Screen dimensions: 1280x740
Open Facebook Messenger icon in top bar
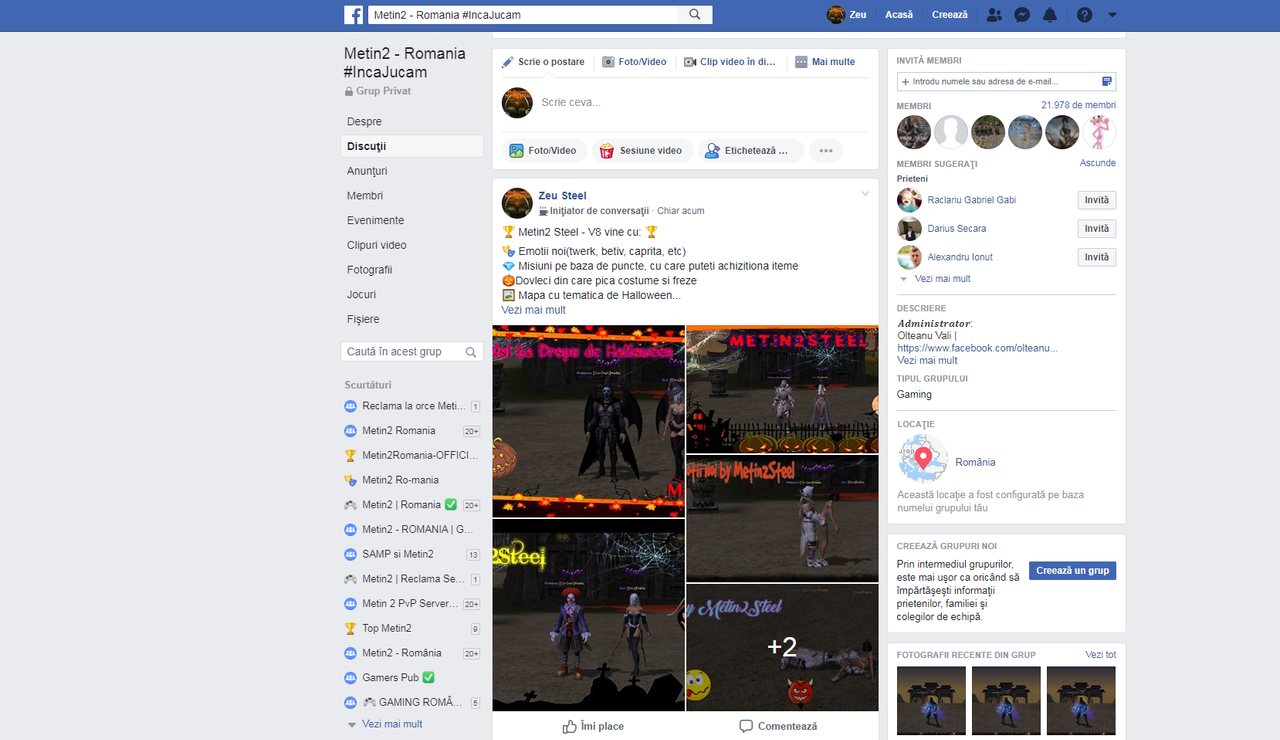(1022, 15)
